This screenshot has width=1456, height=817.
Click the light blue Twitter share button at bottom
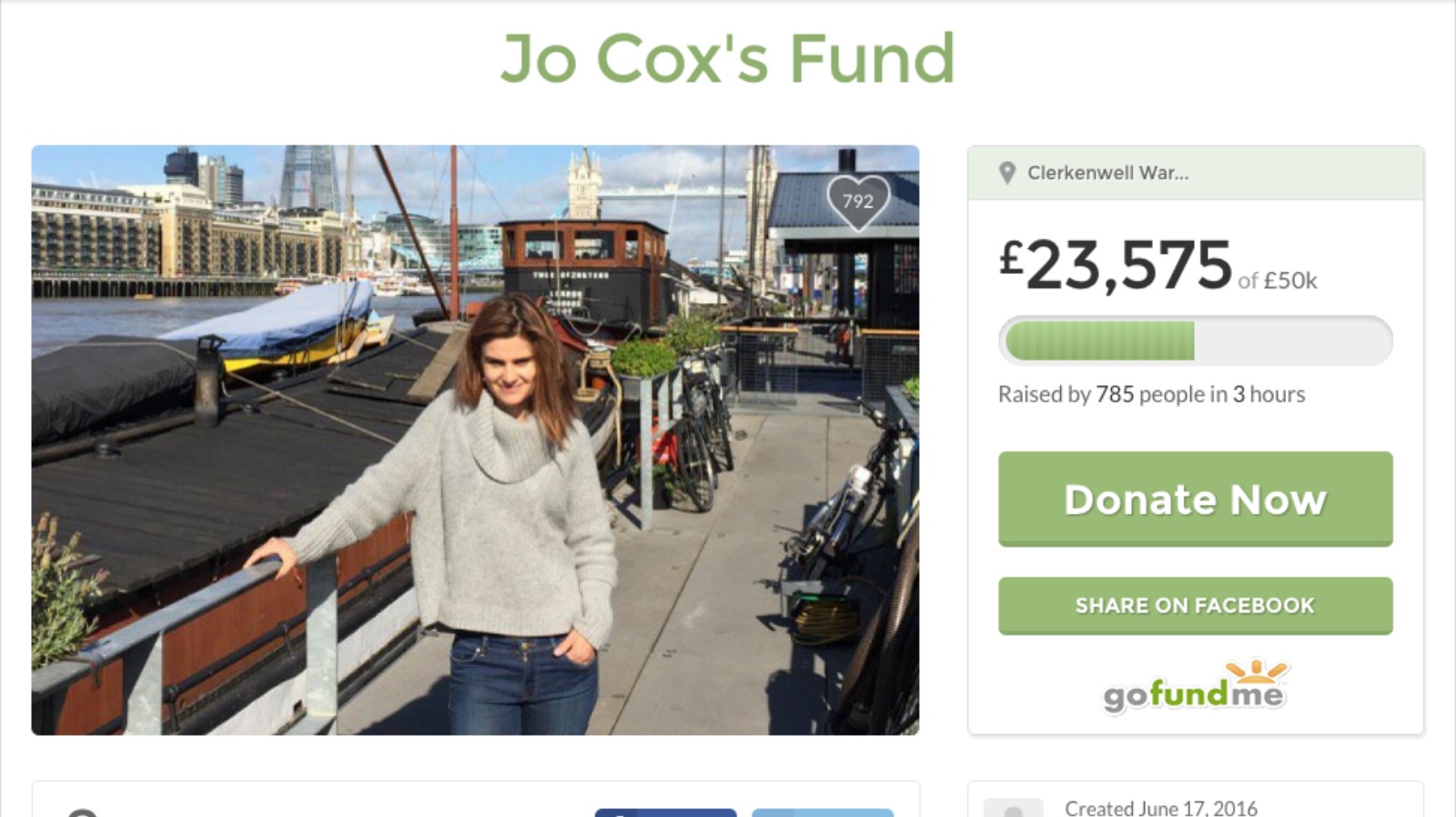[x=823, y=812]
